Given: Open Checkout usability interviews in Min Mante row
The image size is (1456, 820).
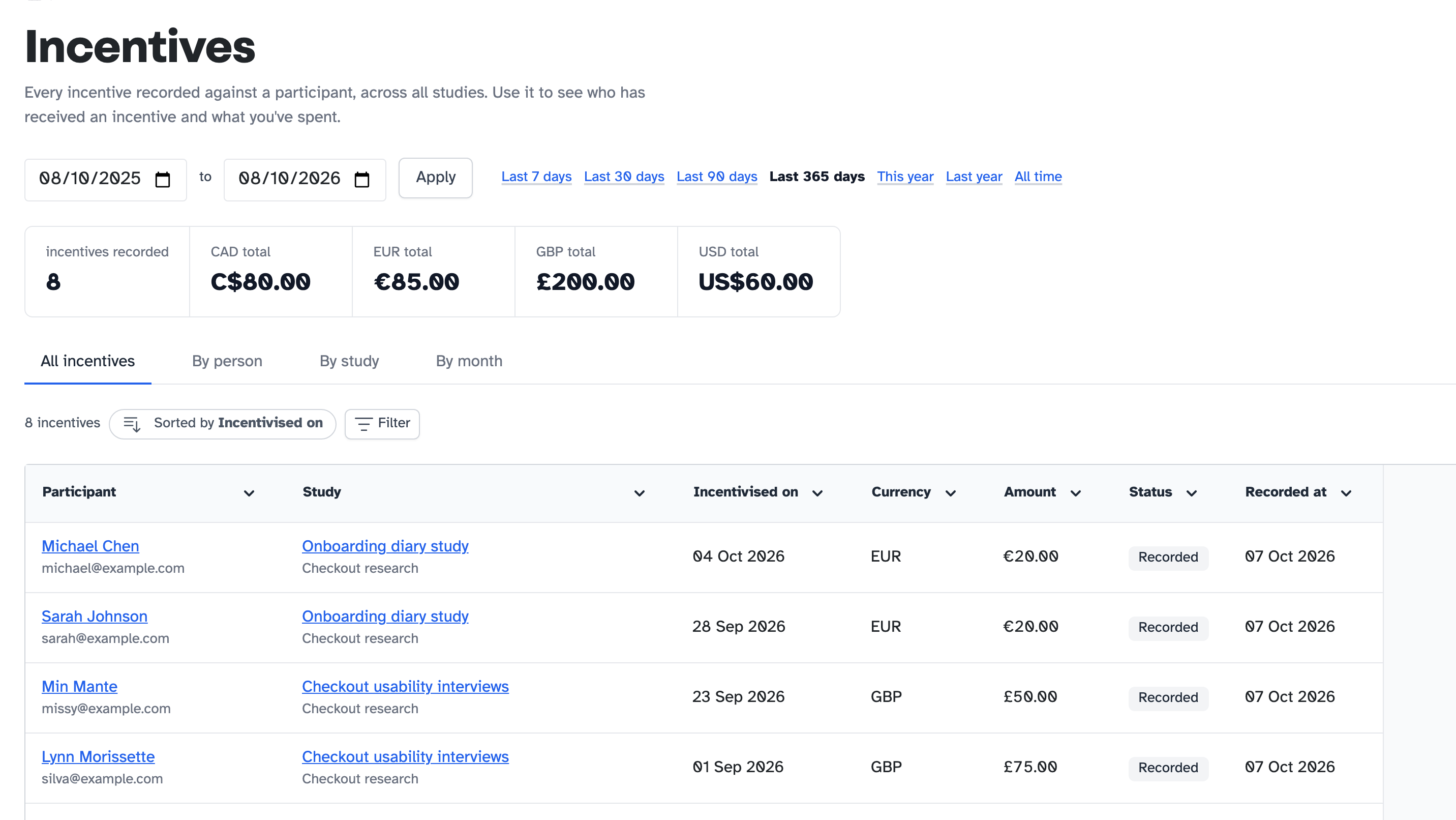Looking at the screenshot, I should [405, 687].
